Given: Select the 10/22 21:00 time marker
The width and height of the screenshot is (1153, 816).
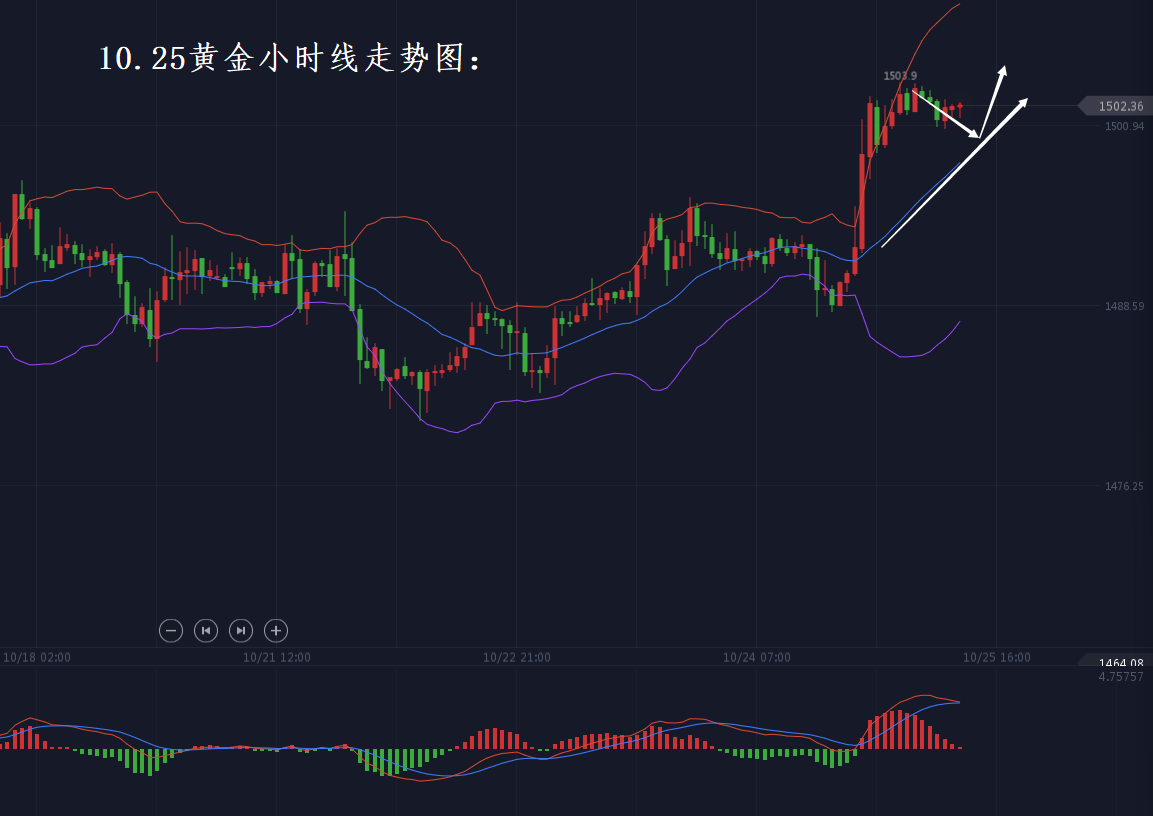Looking at the screenshot, I should 517,657.
